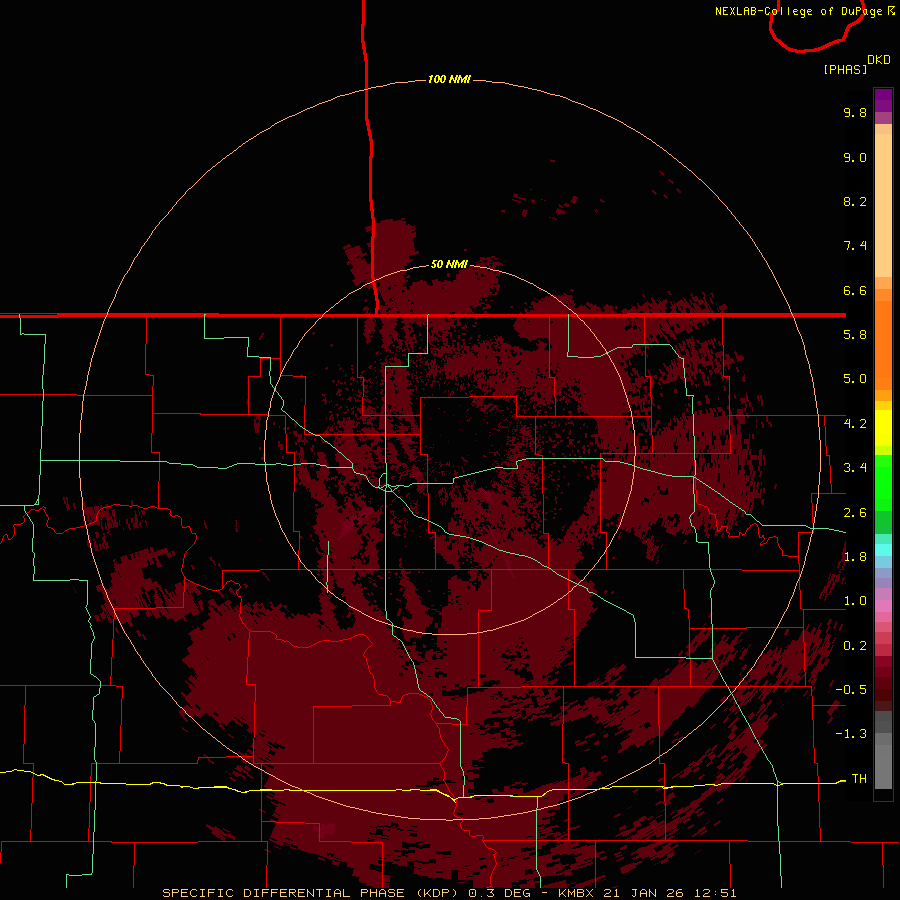The height and width of the screenshot is (900, 900).
Task: Click the DKD label above the color scale
Action: coord(879,60)
